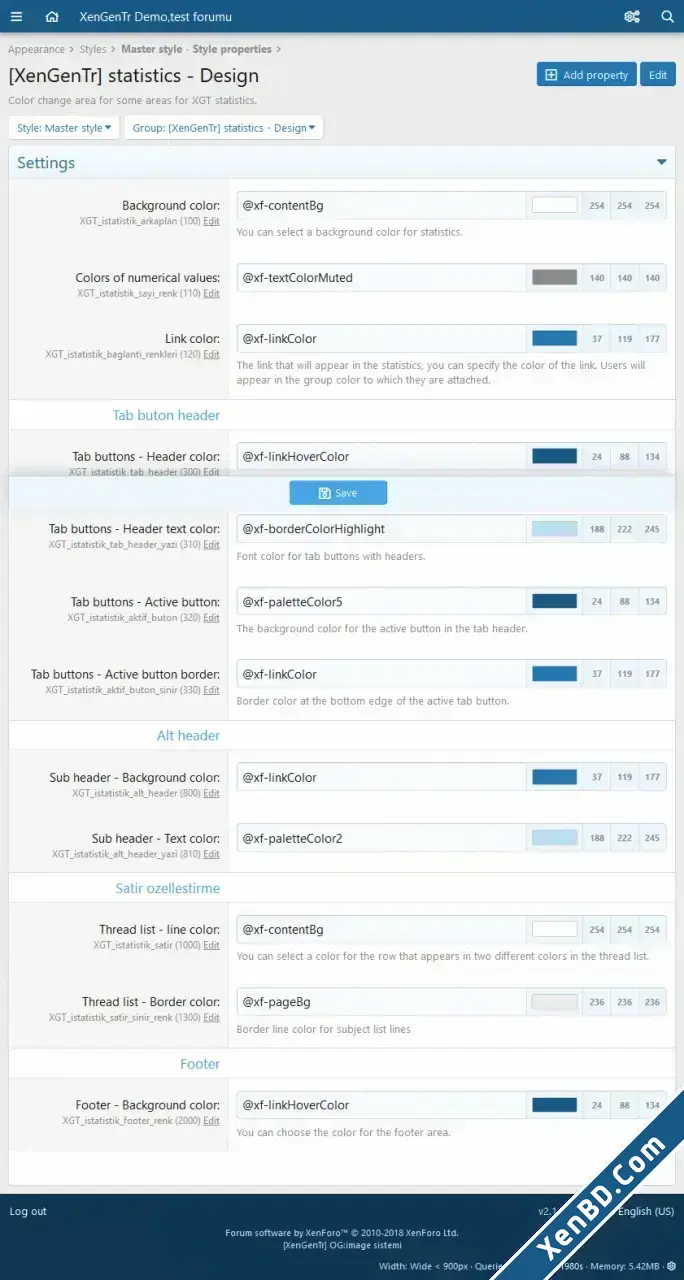Screen dimensions: 684x1280
Task: Click the Edit button next to Add property
Action: pyautogui.click(x=658, y=75)
